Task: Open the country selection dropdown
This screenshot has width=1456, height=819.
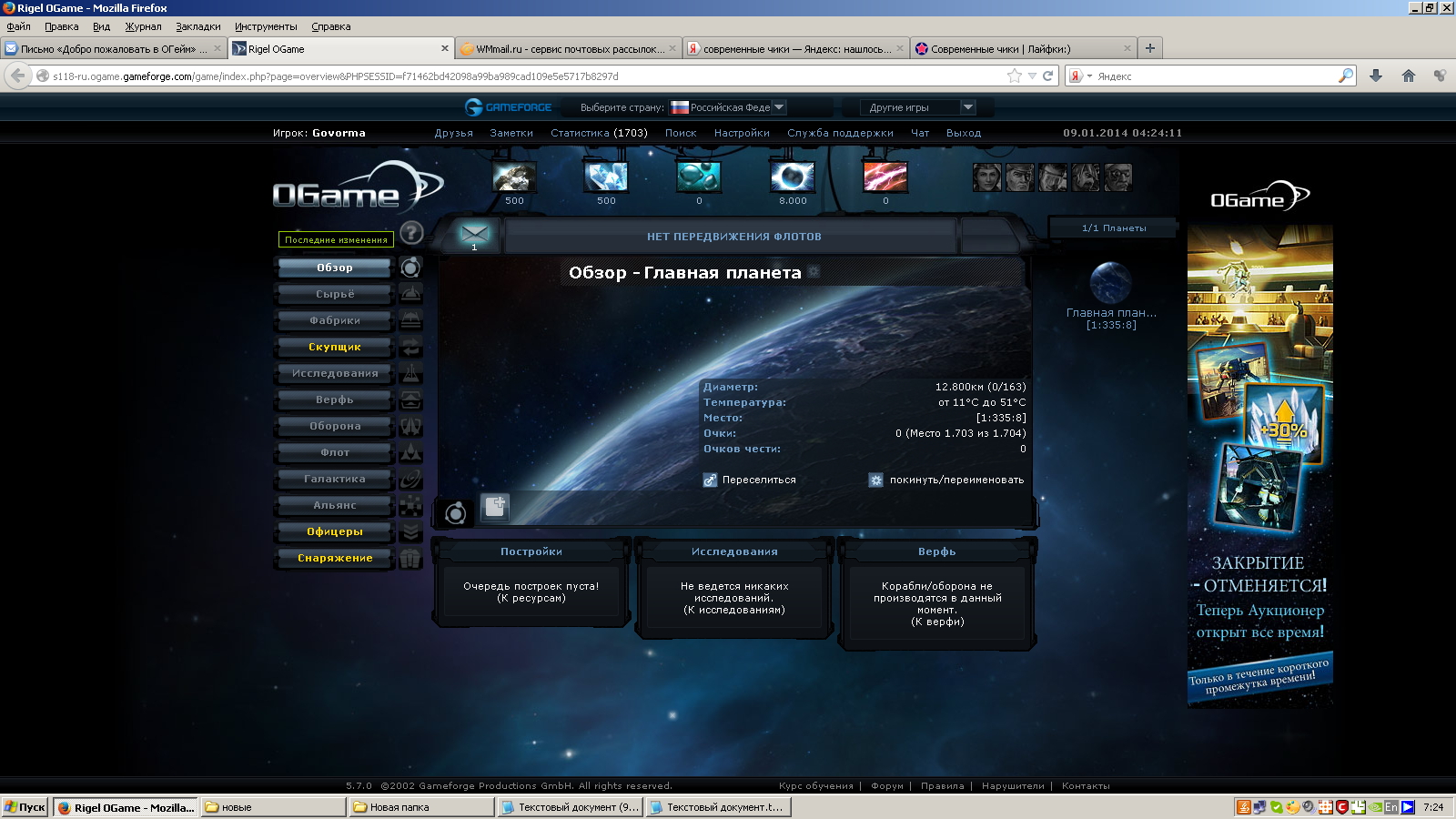Action: (x=726, y=107)
